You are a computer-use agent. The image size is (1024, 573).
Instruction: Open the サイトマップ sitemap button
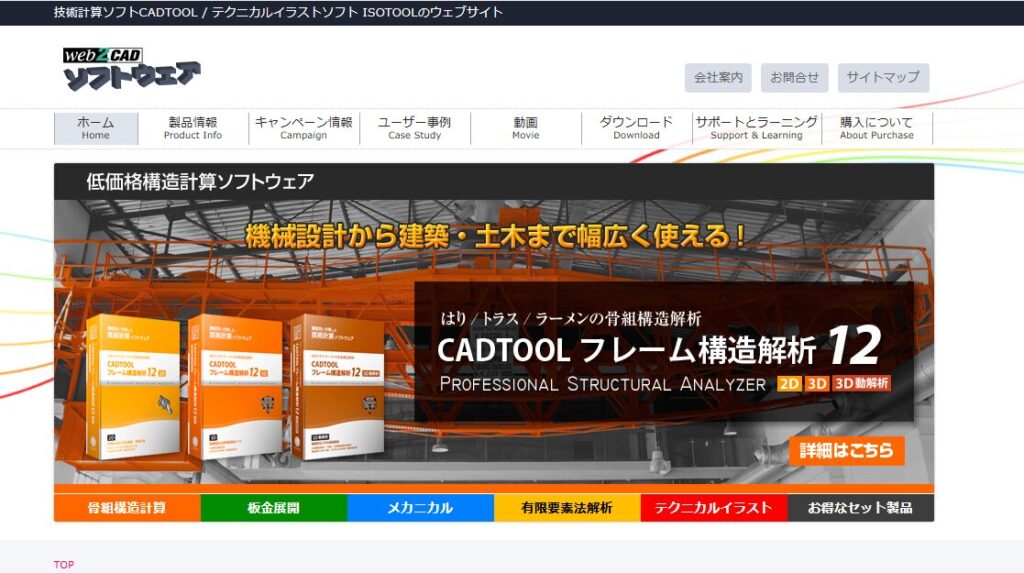tap(883, 77)
